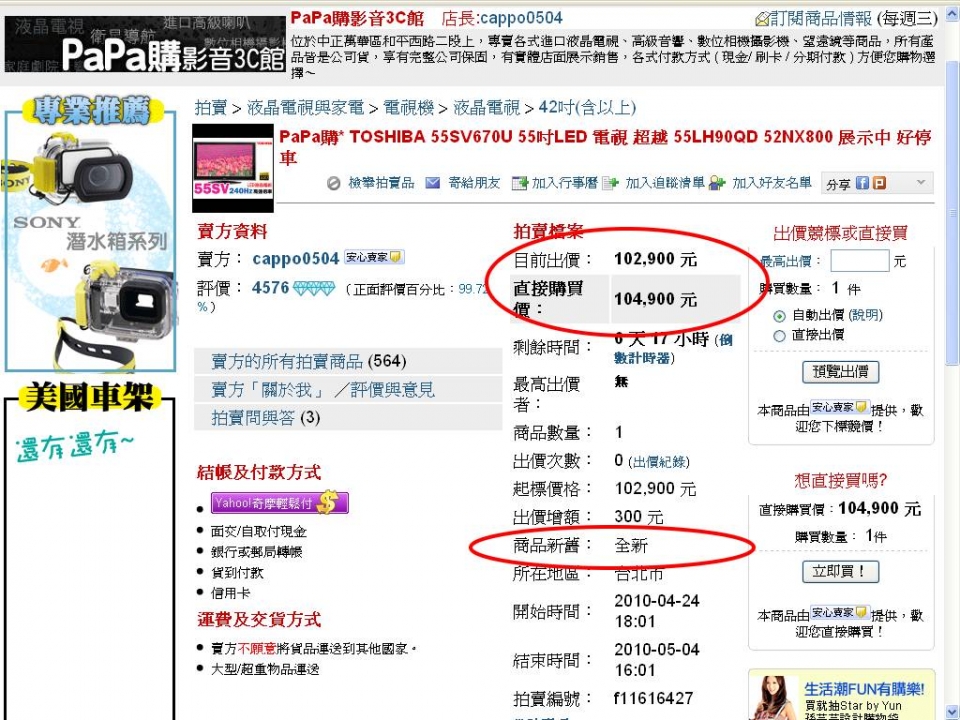This screenshot has height=720, width=960.
Task: Click the 55SV TV product thumbnail
Action: [x=233, y=168]
